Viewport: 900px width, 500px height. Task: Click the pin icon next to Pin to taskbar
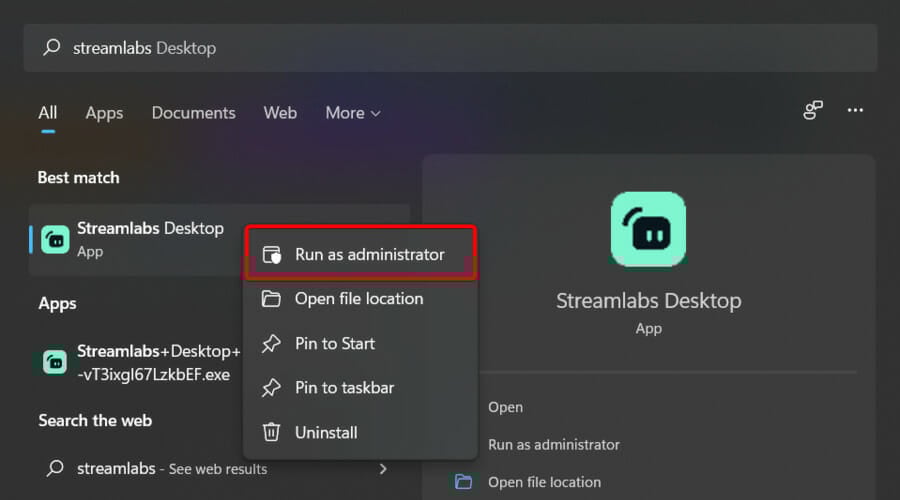tap(271, 387)
